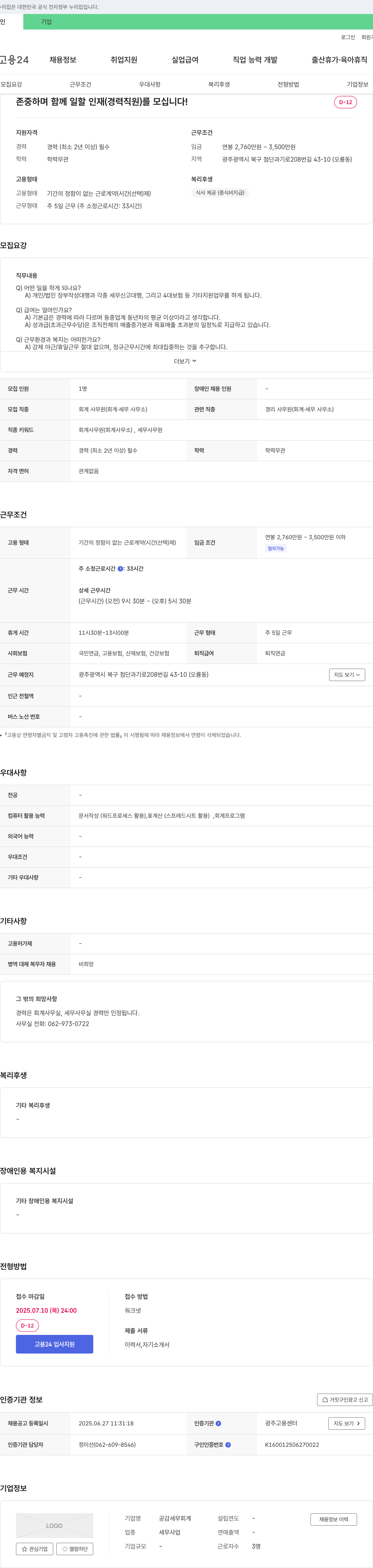The image size is (373, 1568).
Task: Open the 실업급여 menu
Action: 185,60
